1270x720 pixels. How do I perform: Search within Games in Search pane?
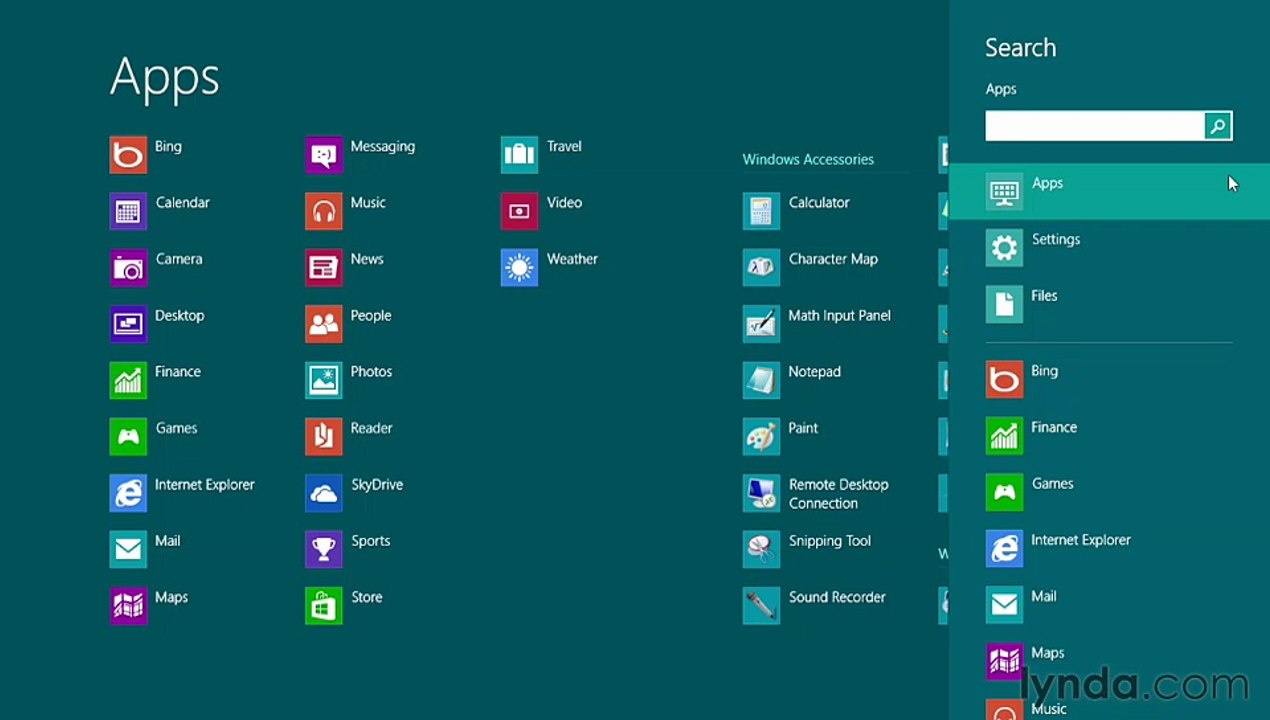[1109, 492]
